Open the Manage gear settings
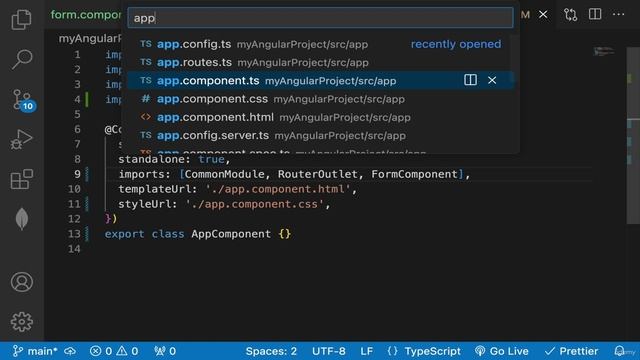The image size is (640, 360). pyautogui.click(x=22, y=322)
